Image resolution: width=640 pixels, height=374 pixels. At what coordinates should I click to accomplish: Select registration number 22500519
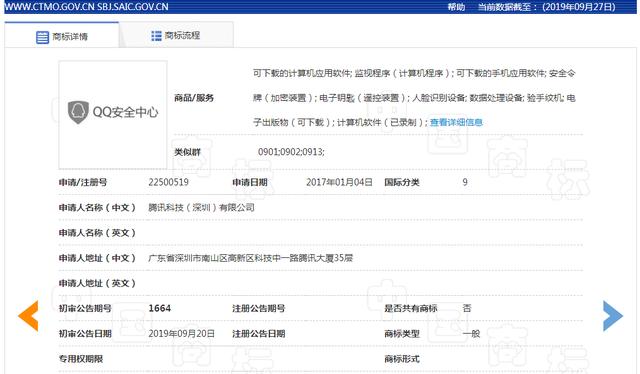click(169, 182)
